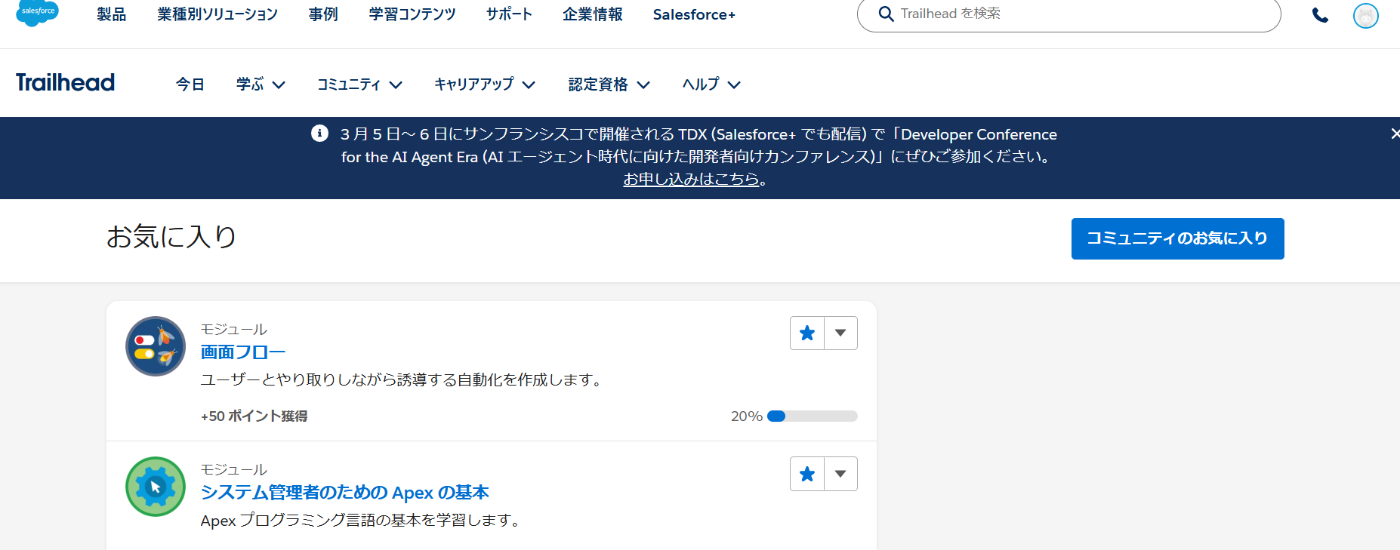
Task: Click the phone contact icon
Action: 1320,15
